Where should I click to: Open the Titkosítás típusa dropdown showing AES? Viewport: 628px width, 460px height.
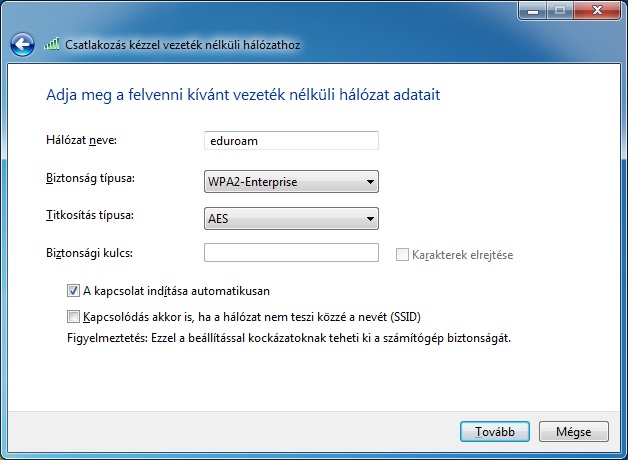pyautogui.click(x=291, y=219)
